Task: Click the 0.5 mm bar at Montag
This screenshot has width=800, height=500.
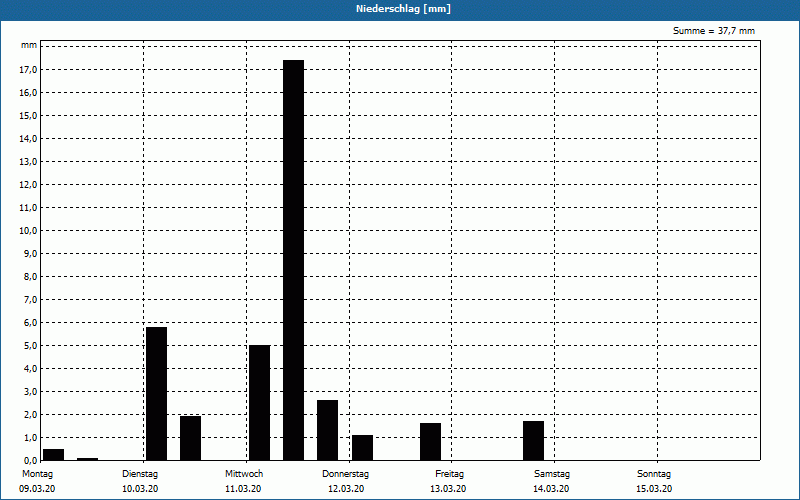Action: tap(54, 455)
